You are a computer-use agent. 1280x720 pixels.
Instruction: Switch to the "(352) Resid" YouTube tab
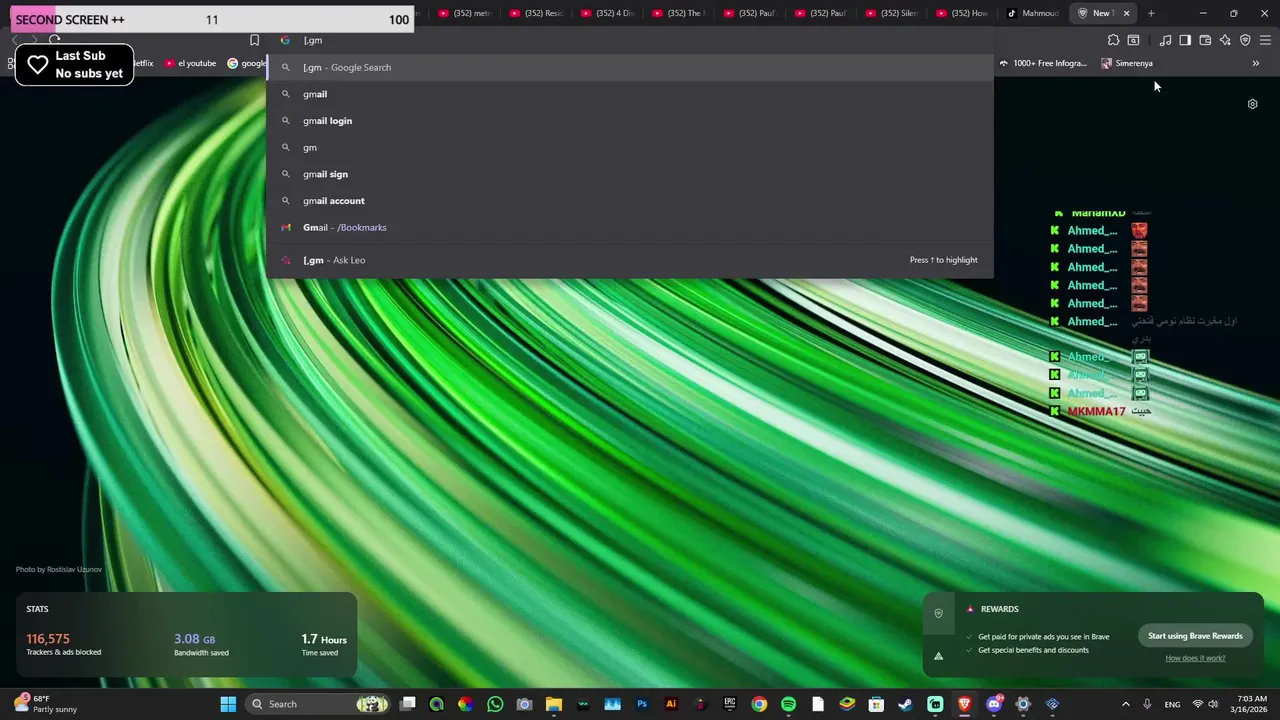pyautogui.click(x=537, y=13)
